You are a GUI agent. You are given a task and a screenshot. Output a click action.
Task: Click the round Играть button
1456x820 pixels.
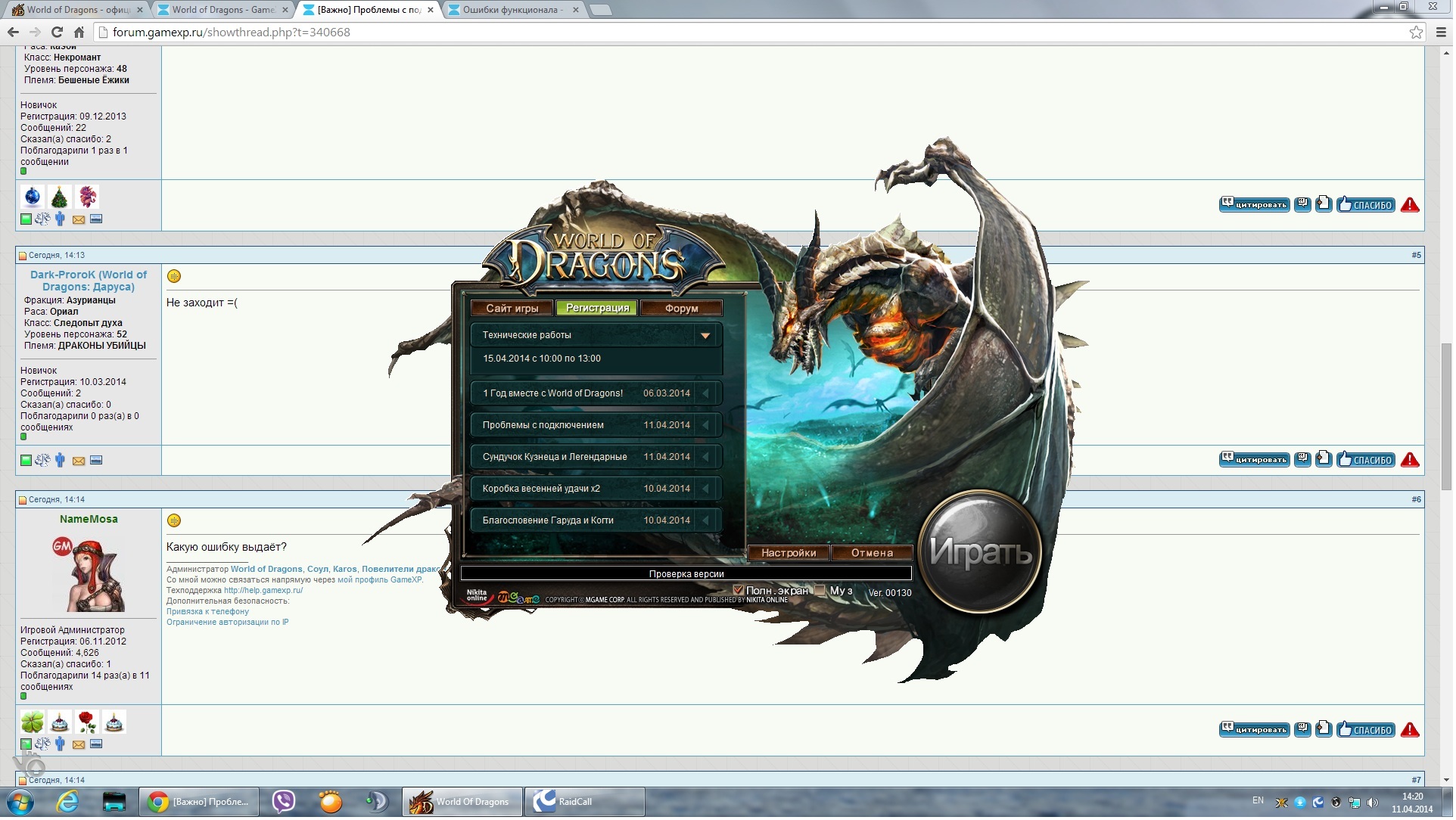coord(982,553)
